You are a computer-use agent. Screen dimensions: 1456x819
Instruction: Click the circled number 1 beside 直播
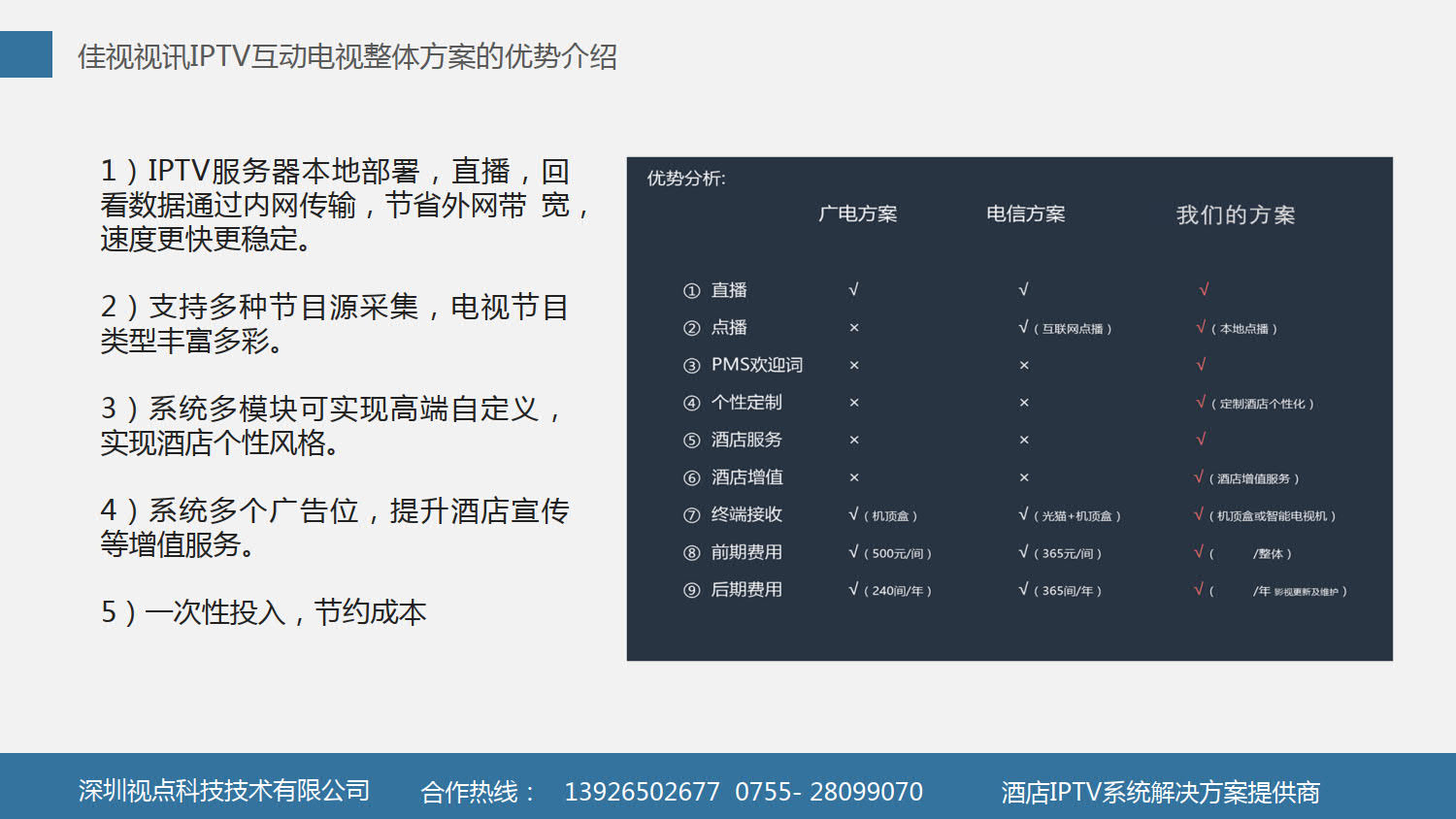691,291
